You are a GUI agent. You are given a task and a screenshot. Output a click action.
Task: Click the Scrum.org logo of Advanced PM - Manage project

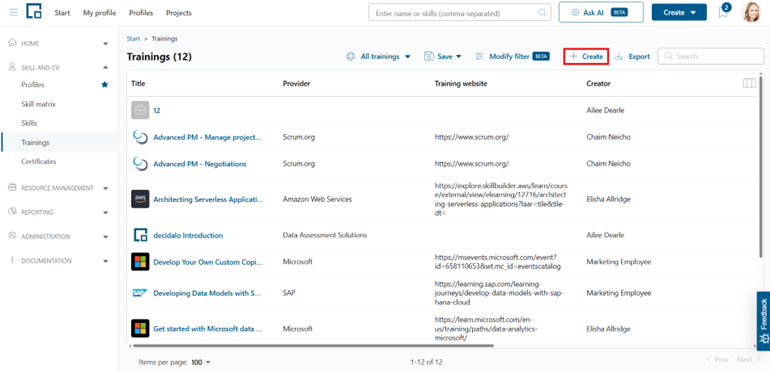point(140,137)
